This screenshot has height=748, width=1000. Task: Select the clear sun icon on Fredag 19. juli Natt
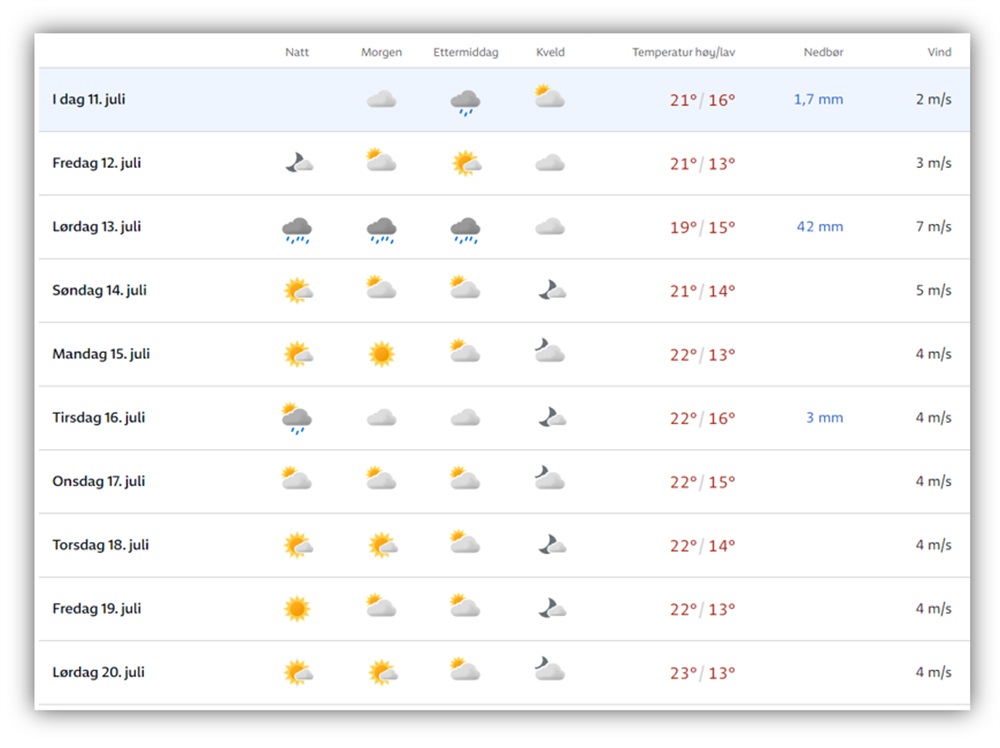[297, 609]
